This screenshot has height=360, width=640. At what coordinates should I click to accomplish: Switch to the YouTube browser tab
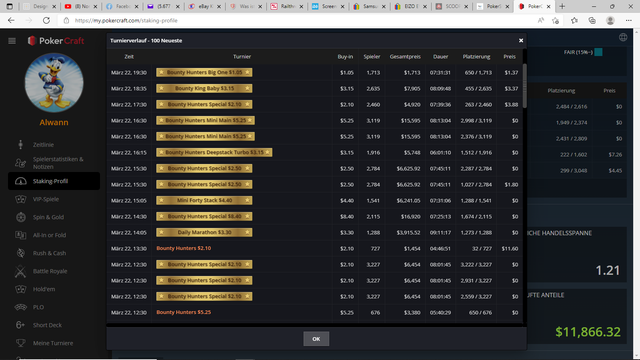[80, 7]
